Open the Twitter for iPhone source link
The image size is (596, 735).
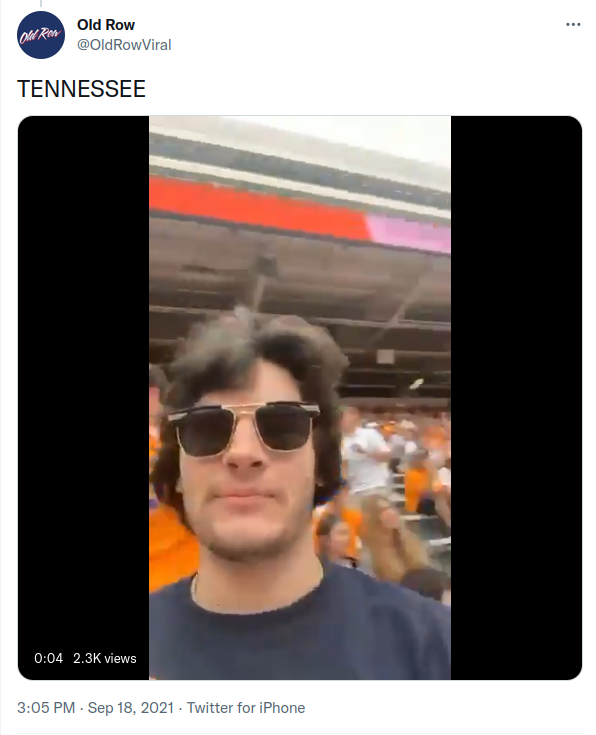point(246,707)
